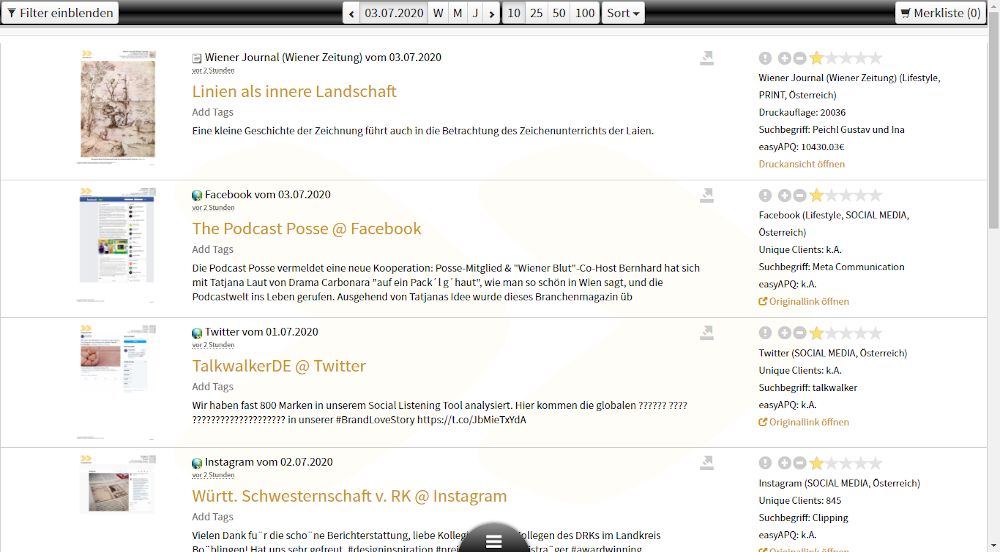Viewport: 1000px width, 552px height.
Task: Rate Wiener Journal entry five stars
Action: tap(876, 58)
